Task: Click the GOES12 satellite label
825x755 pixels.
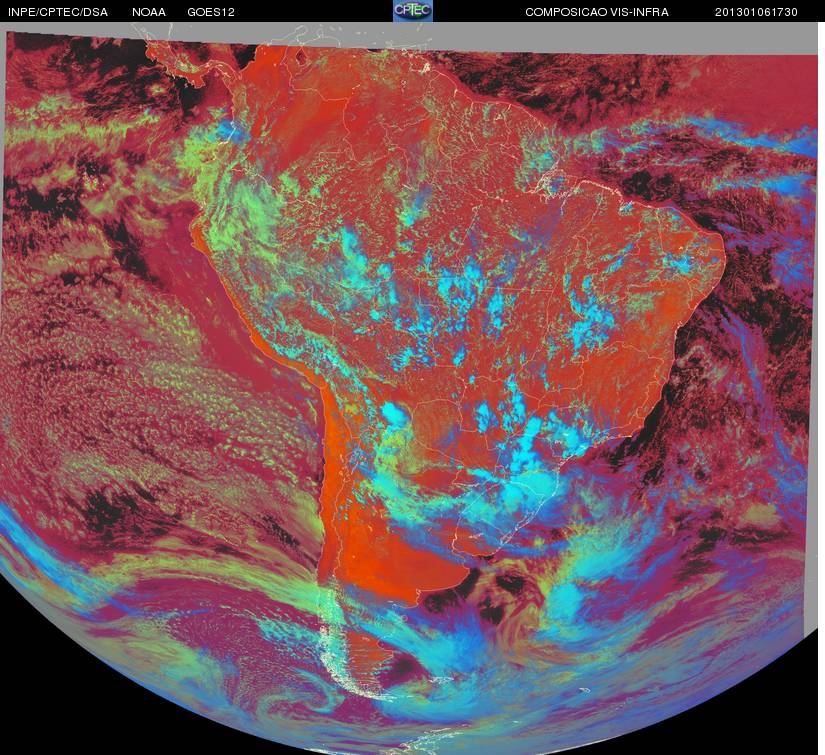Action: [x=211, y=12]
